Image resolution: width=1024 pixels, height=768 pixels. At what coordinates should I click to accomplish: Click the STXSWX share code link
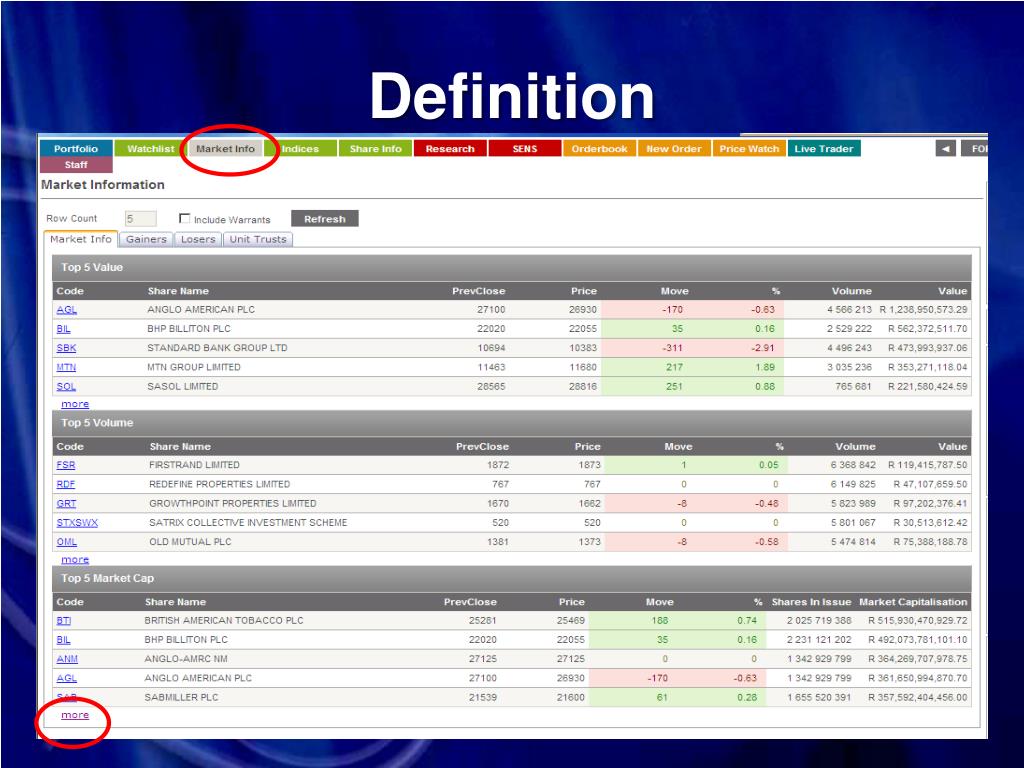(x=77, y=523)
